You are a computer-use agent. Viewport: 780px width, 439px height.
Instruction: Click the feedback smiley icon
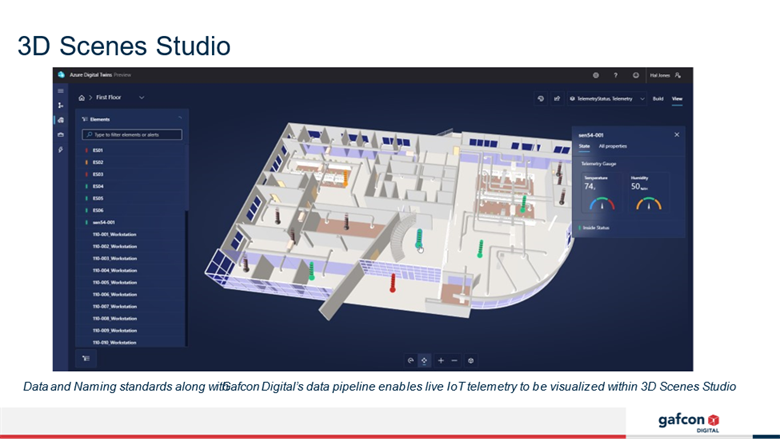click(635, 75)
